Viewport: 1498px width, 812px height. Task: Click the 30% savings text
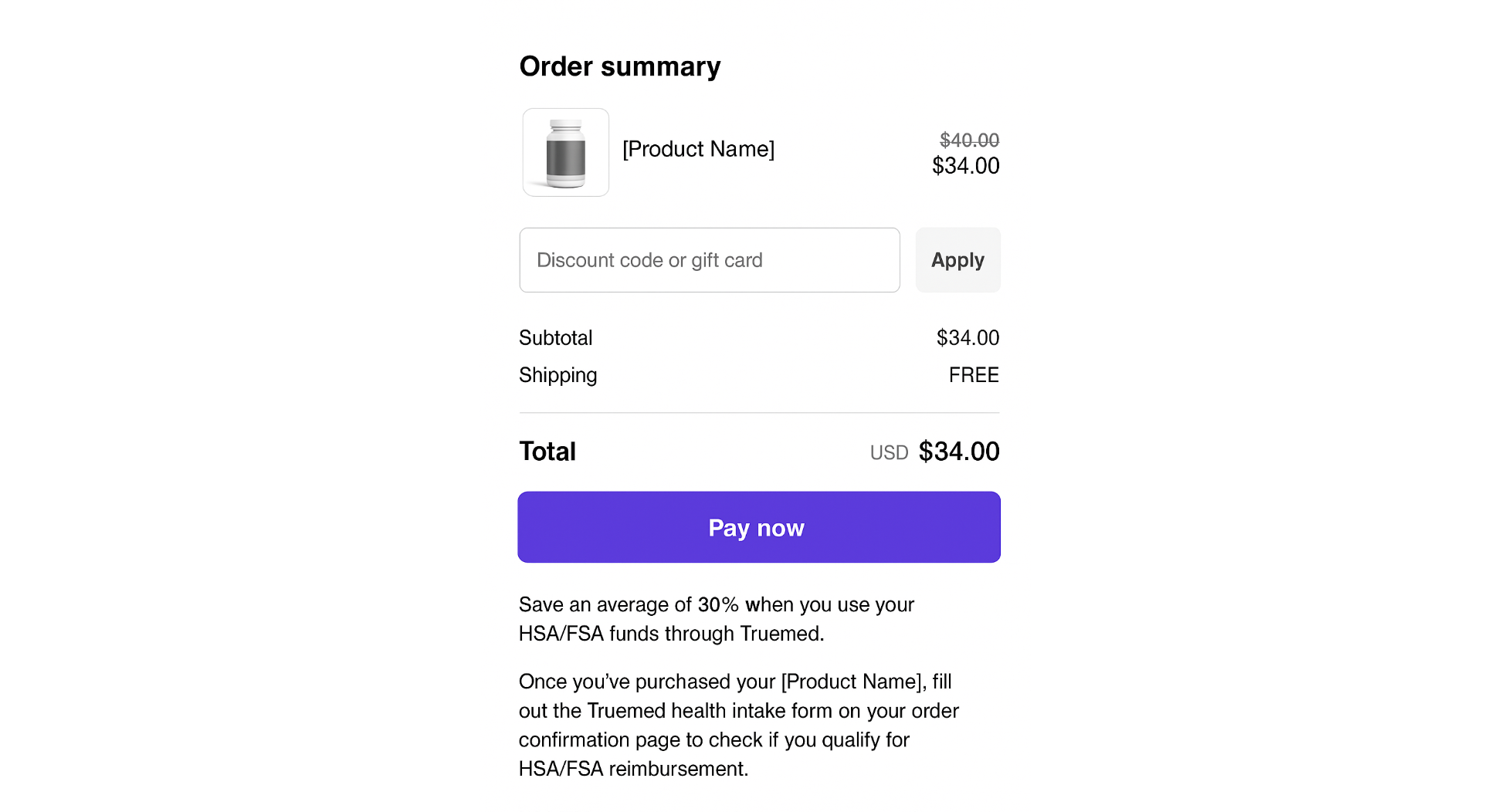tap(718, 604)
